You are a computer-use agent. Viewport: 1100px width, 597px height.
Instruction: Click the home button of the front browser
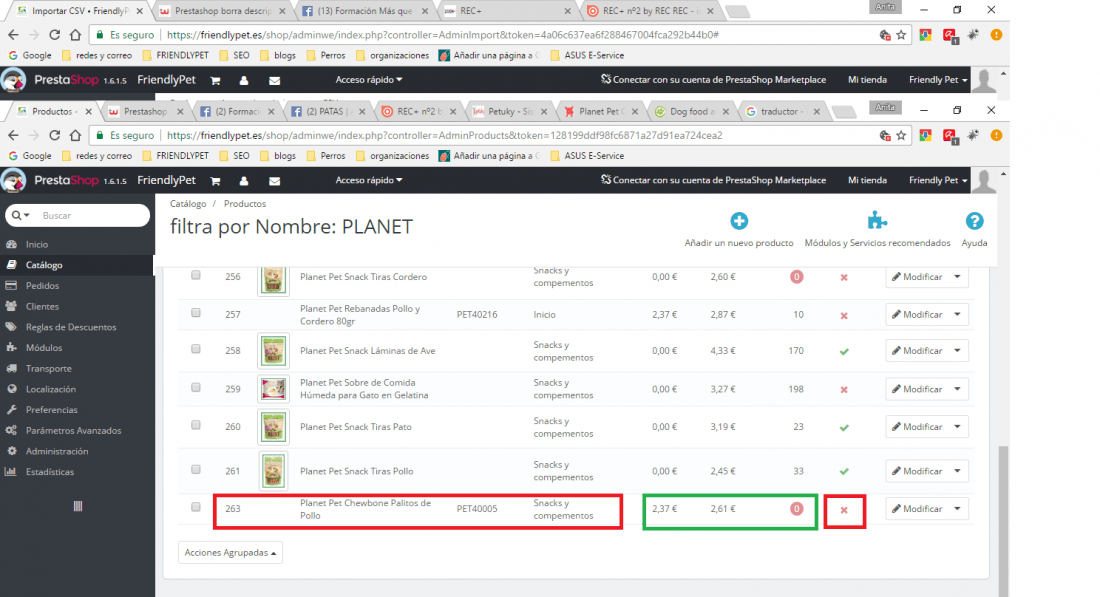click(x=75, y=135)
